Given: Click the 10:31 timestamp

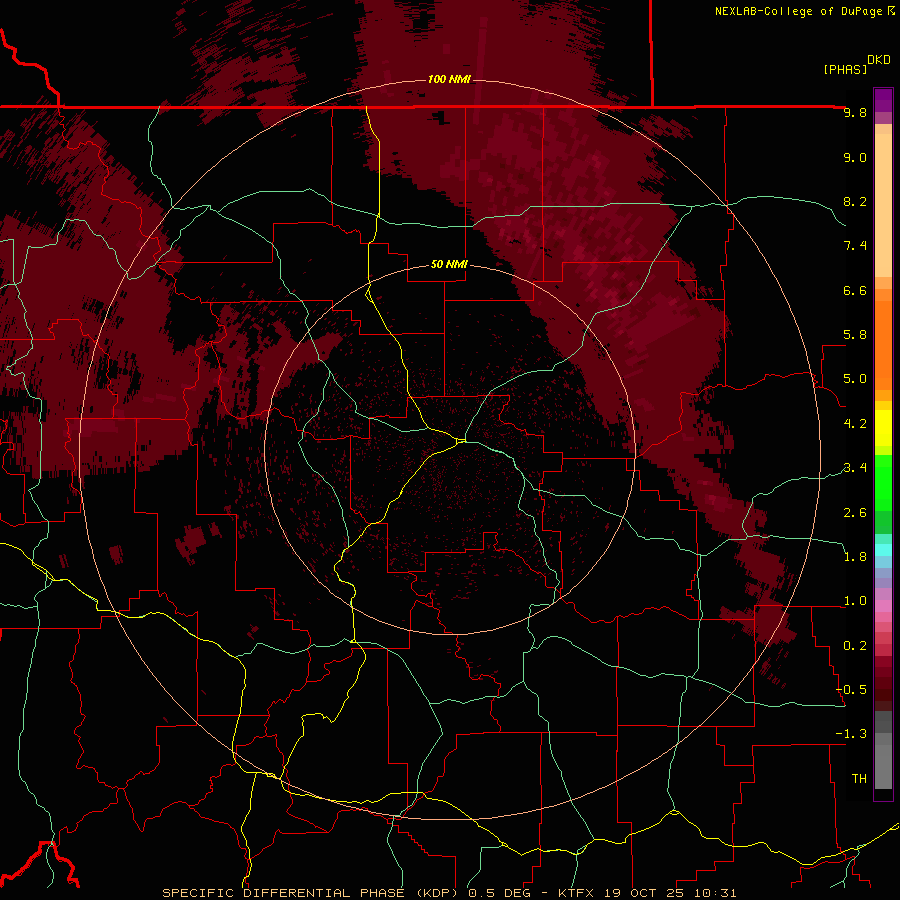Looking at the screenshot, I should coord(715,893).
